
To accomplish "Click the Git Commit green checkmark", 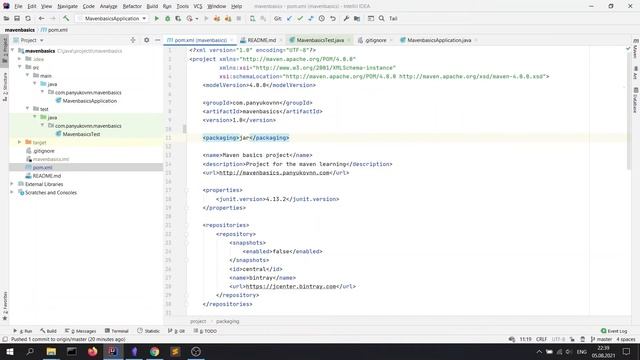I will 300,18.
